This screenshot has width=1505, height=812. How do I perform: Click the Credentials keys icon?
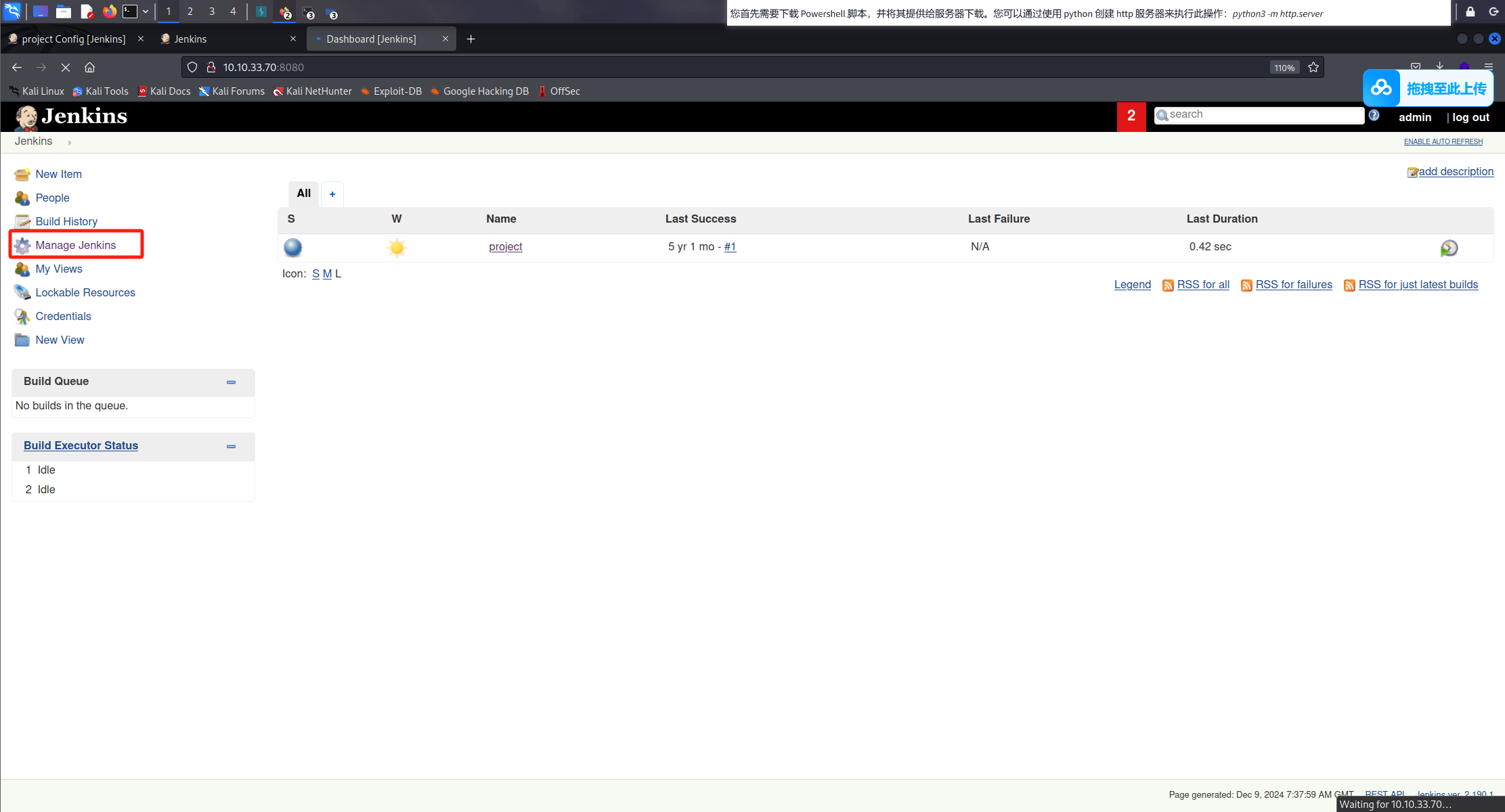22,317
